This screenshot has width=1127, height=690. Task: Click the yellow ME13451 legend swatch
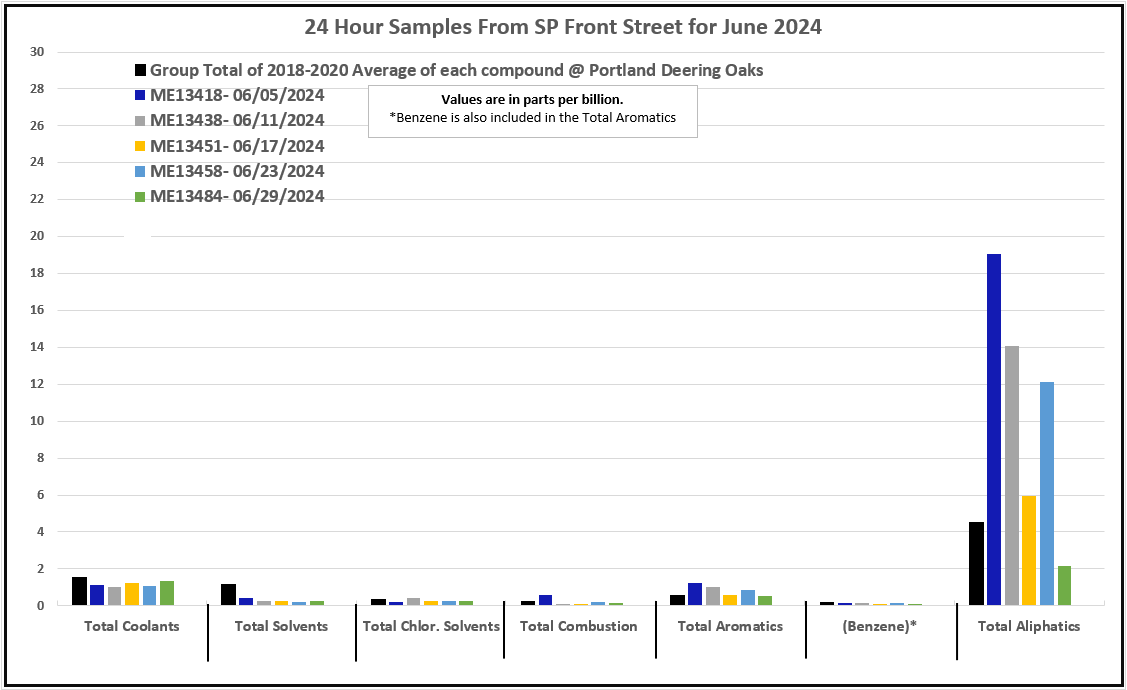[x=141, y=146]
